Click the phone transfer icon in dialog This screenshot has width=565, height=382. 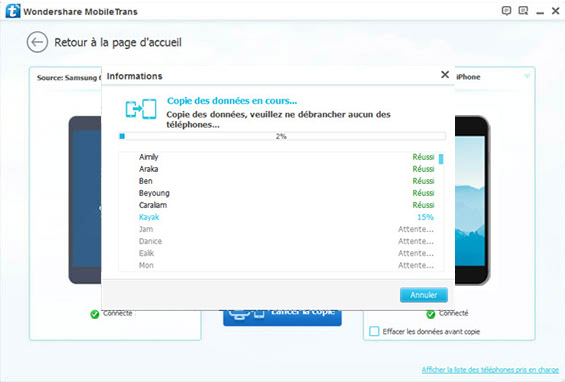pos(141,109)
